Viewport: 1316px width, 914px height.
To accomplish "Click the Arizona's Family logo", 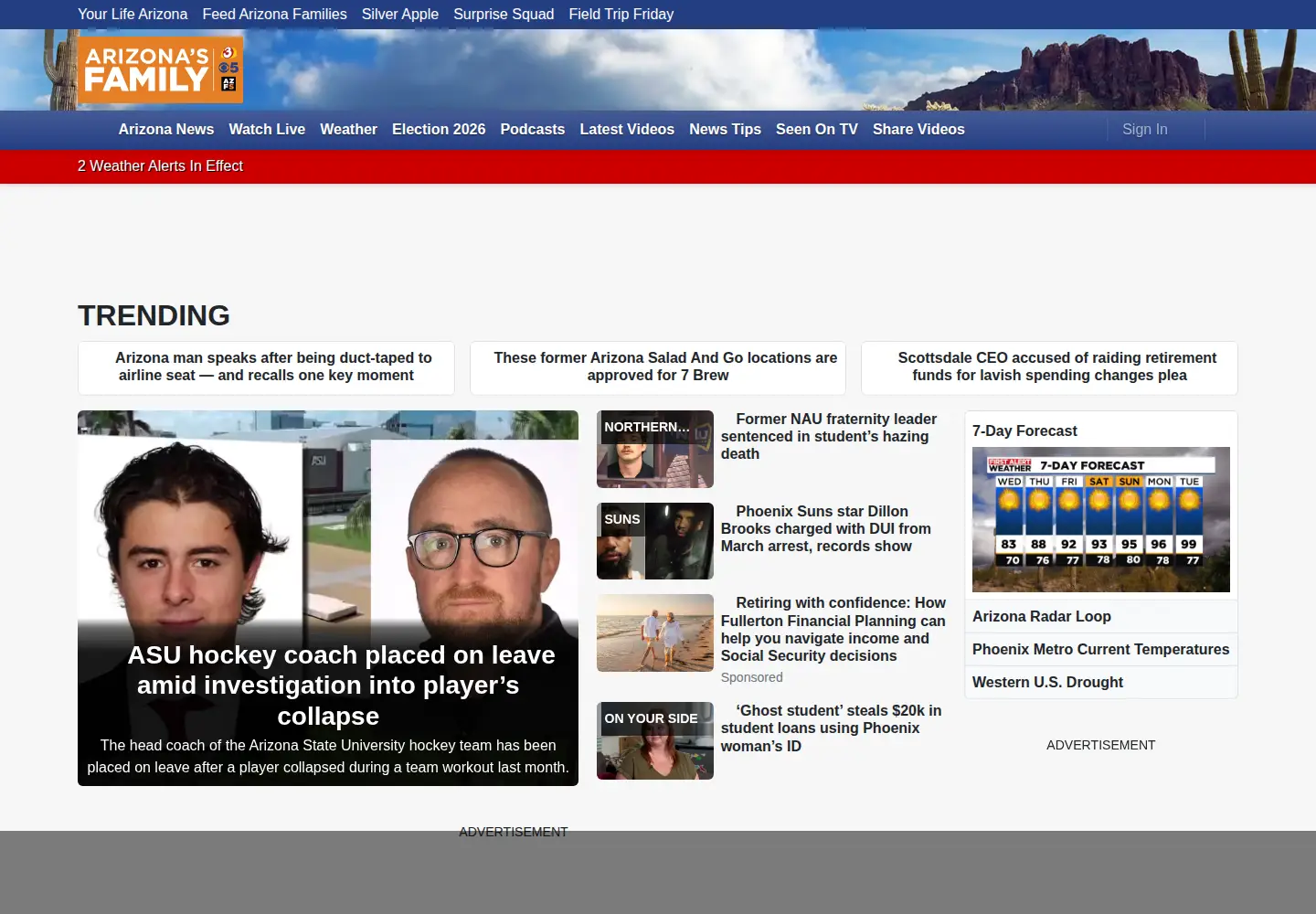I will (x=161, y=69).
